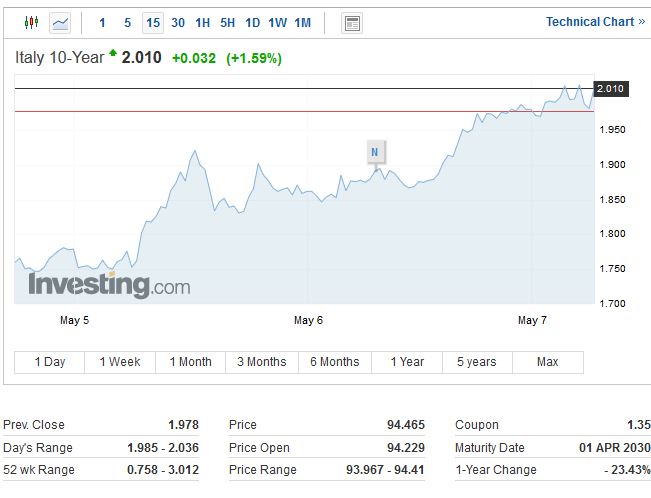Open the Technical Chart link
Viewport: 651px width, 498px height.
[595, 22]
